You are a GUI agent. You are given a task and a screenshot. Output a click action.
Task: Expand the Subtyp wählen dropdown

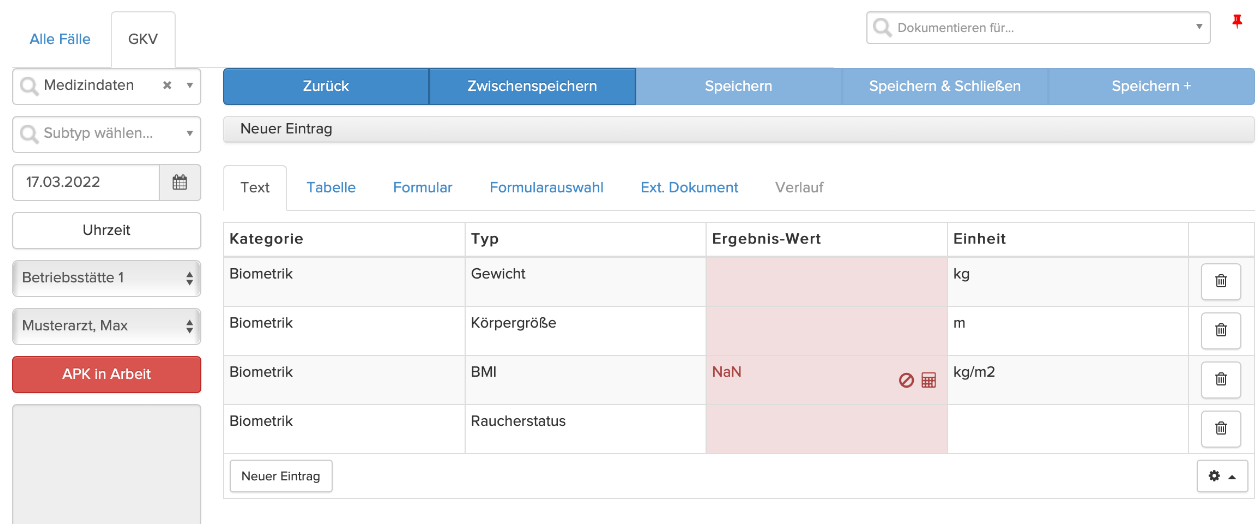(x=106, y=133)
